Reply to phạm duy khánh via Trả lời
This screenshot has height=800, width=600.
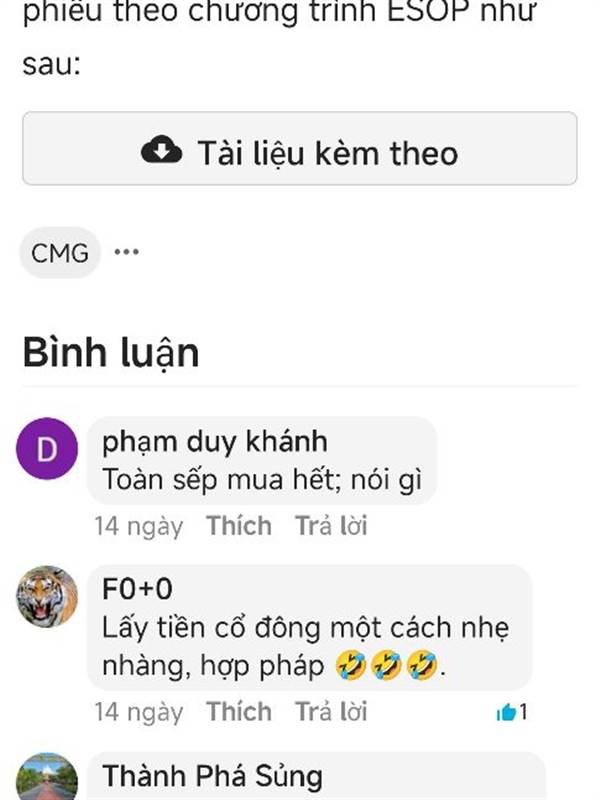pyautogui.click(x=331, y=526)
